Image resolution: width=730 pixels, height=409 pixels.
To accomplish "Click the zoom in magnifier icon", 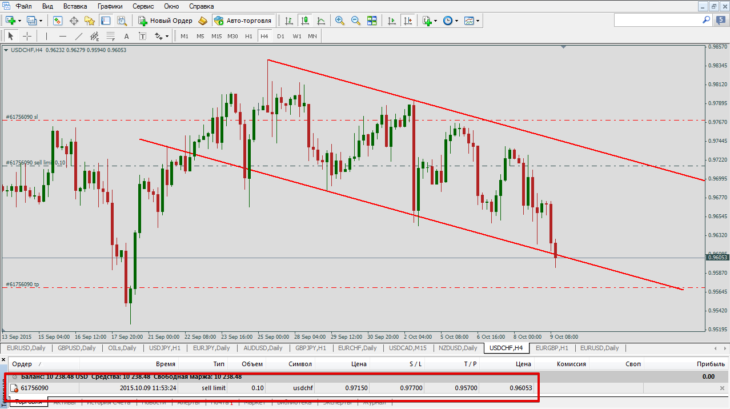I will [340, 20].
